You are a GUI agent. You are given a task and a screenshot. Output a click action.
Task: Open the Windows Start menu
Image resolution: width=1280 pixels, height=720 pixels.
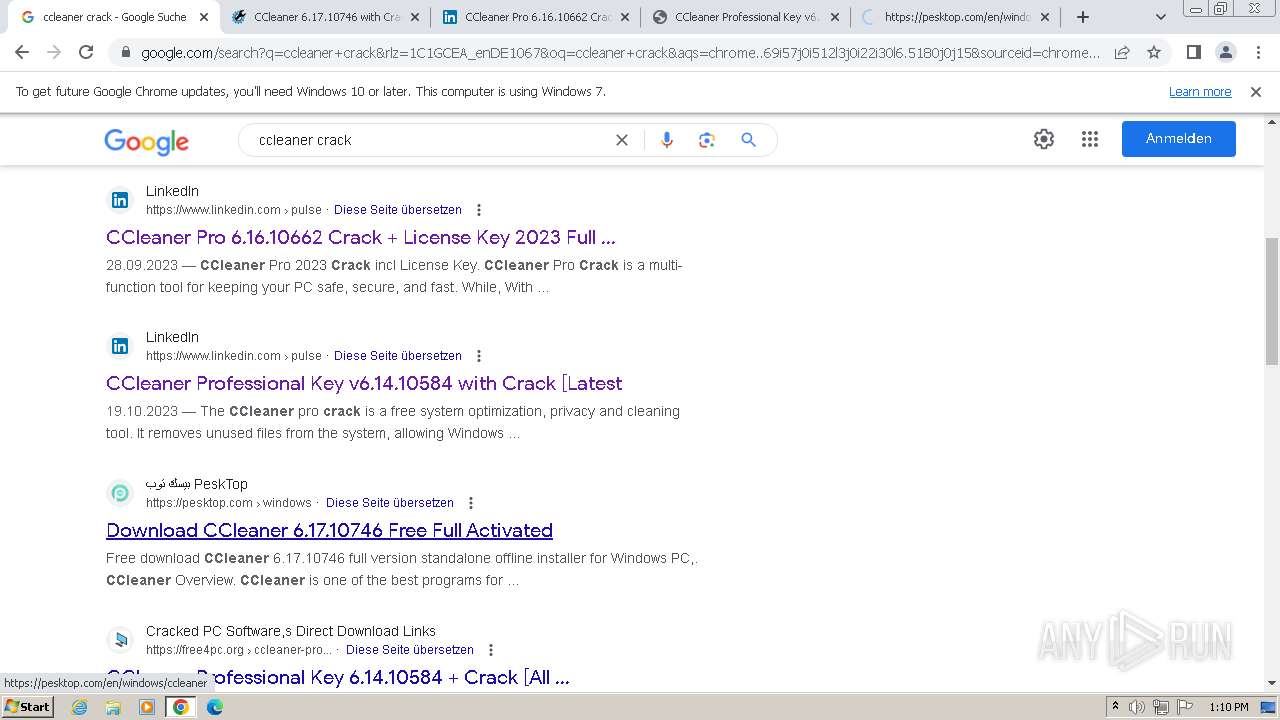tap(28, 707)
